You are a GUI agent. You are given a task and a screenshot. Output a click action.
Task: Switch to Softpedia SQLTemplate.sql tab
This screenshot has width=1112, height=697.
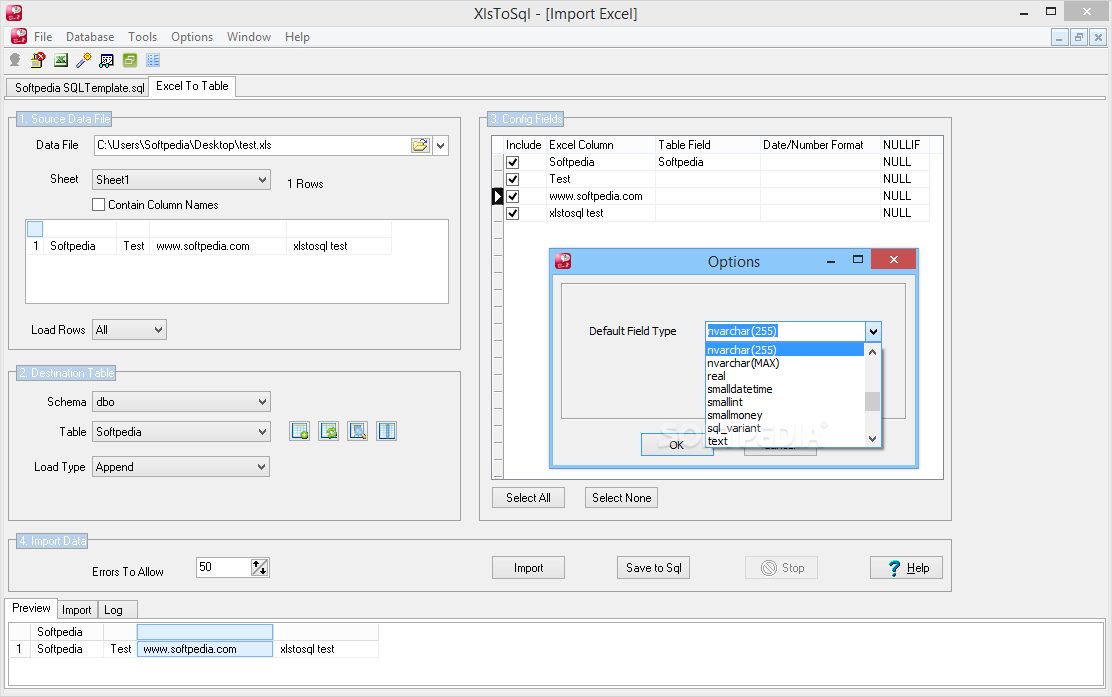[79, 88]
